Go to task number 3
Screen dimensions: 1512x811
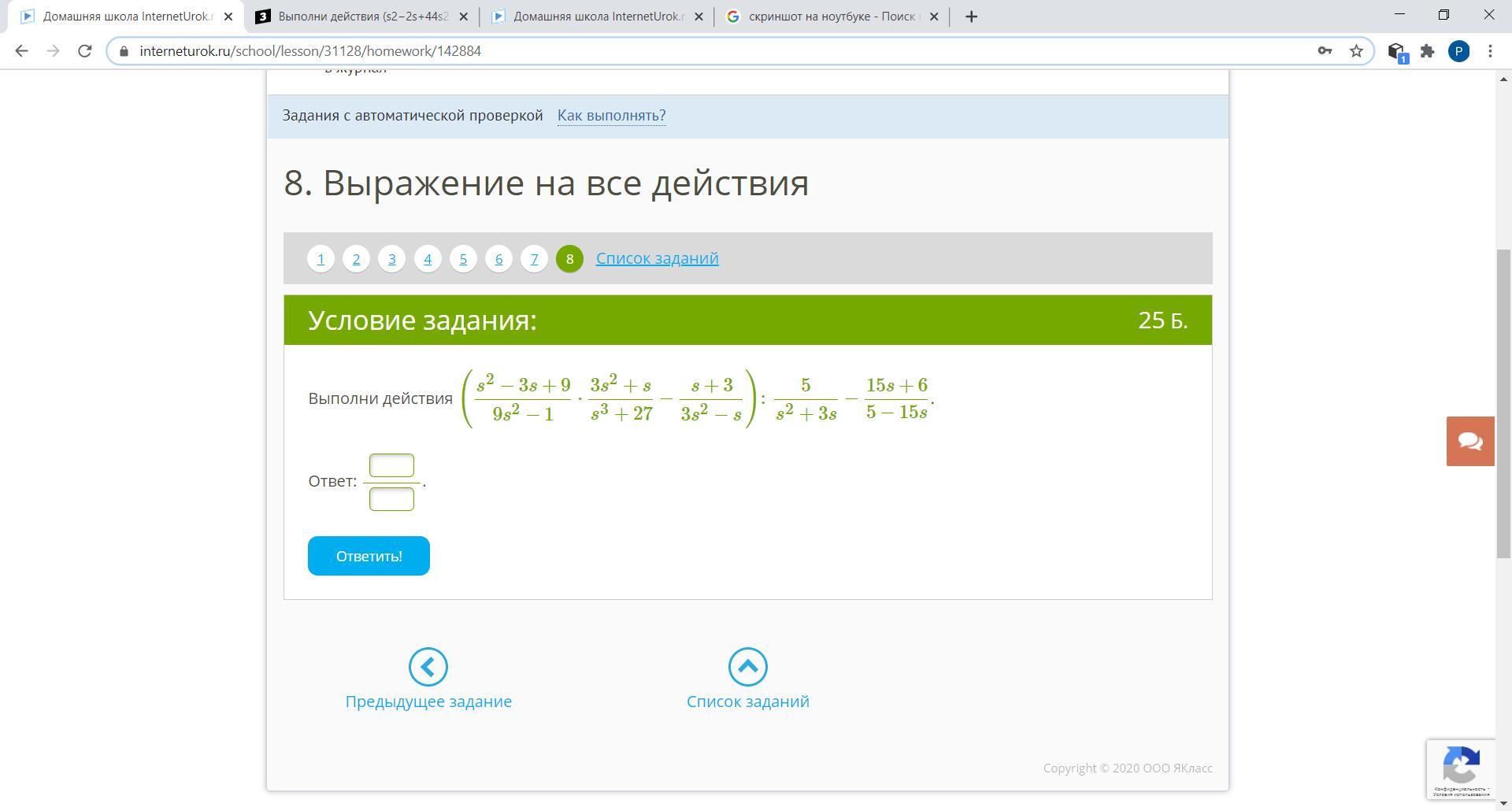pos(391,258)
